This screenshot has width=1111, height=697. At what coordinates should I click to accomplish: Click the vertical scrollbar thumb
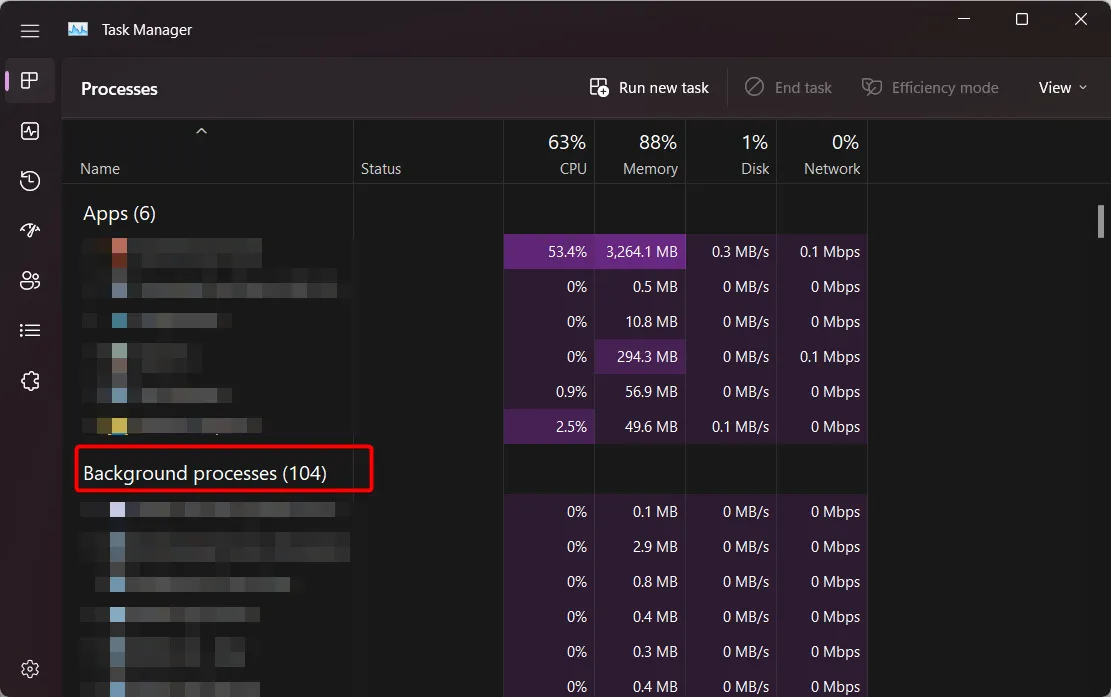[x=1100, y=221]
